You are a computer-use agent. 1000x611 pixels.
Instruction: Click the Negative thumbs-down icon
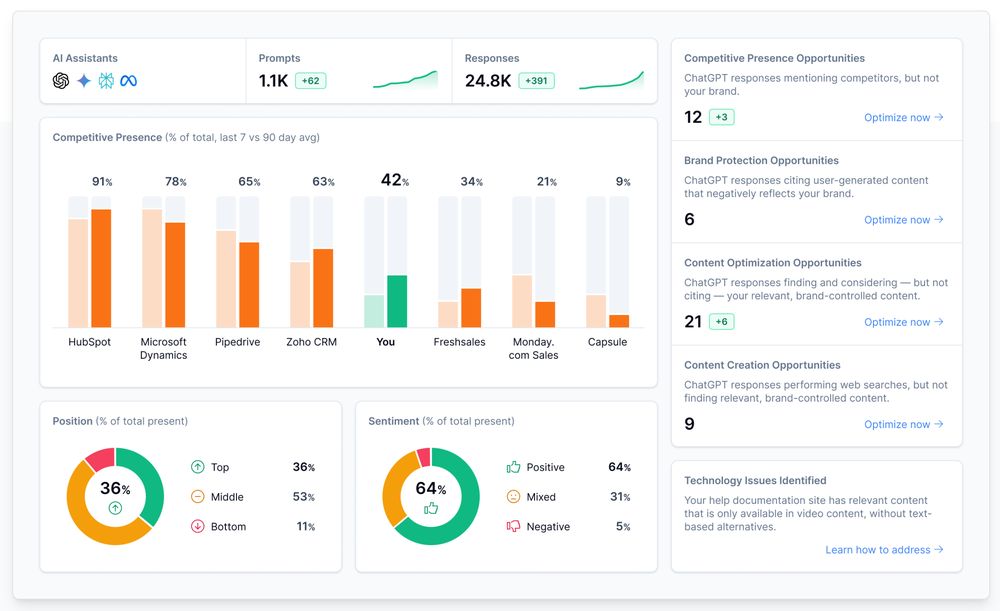[x=513, y=526]
